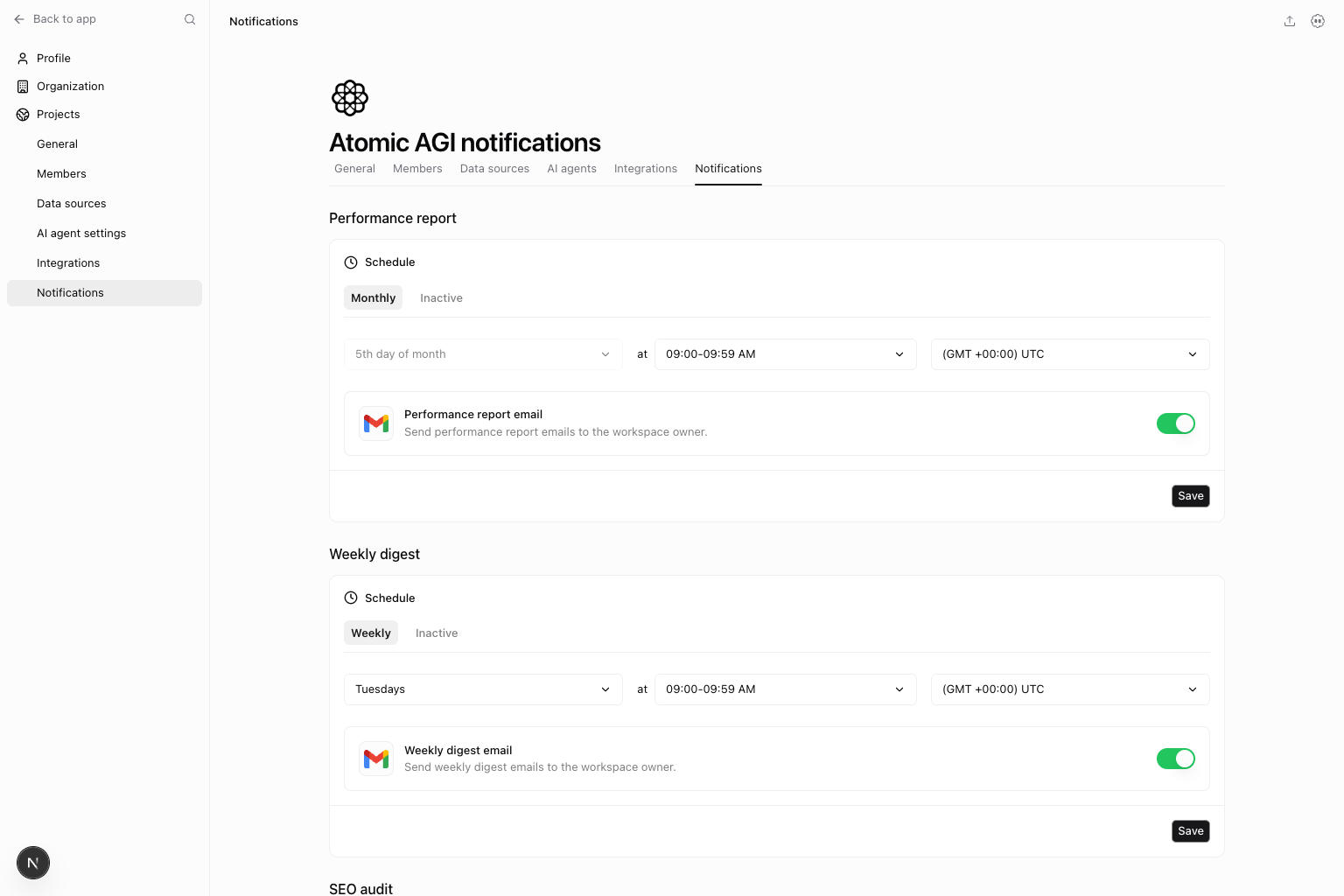
Task: Open Data sources in the sidebar
Action: coord(104,204)
